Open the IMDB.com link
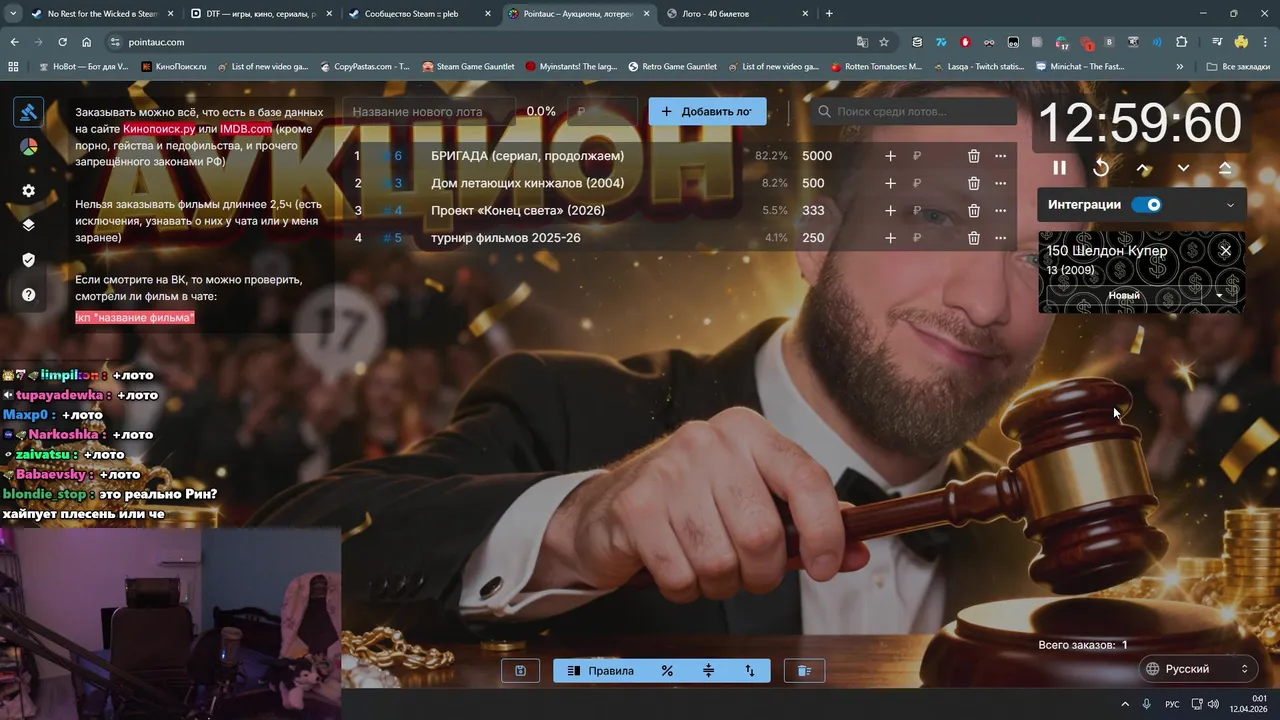The height and width of the screenshot is (720, 1280). [246, 129]
